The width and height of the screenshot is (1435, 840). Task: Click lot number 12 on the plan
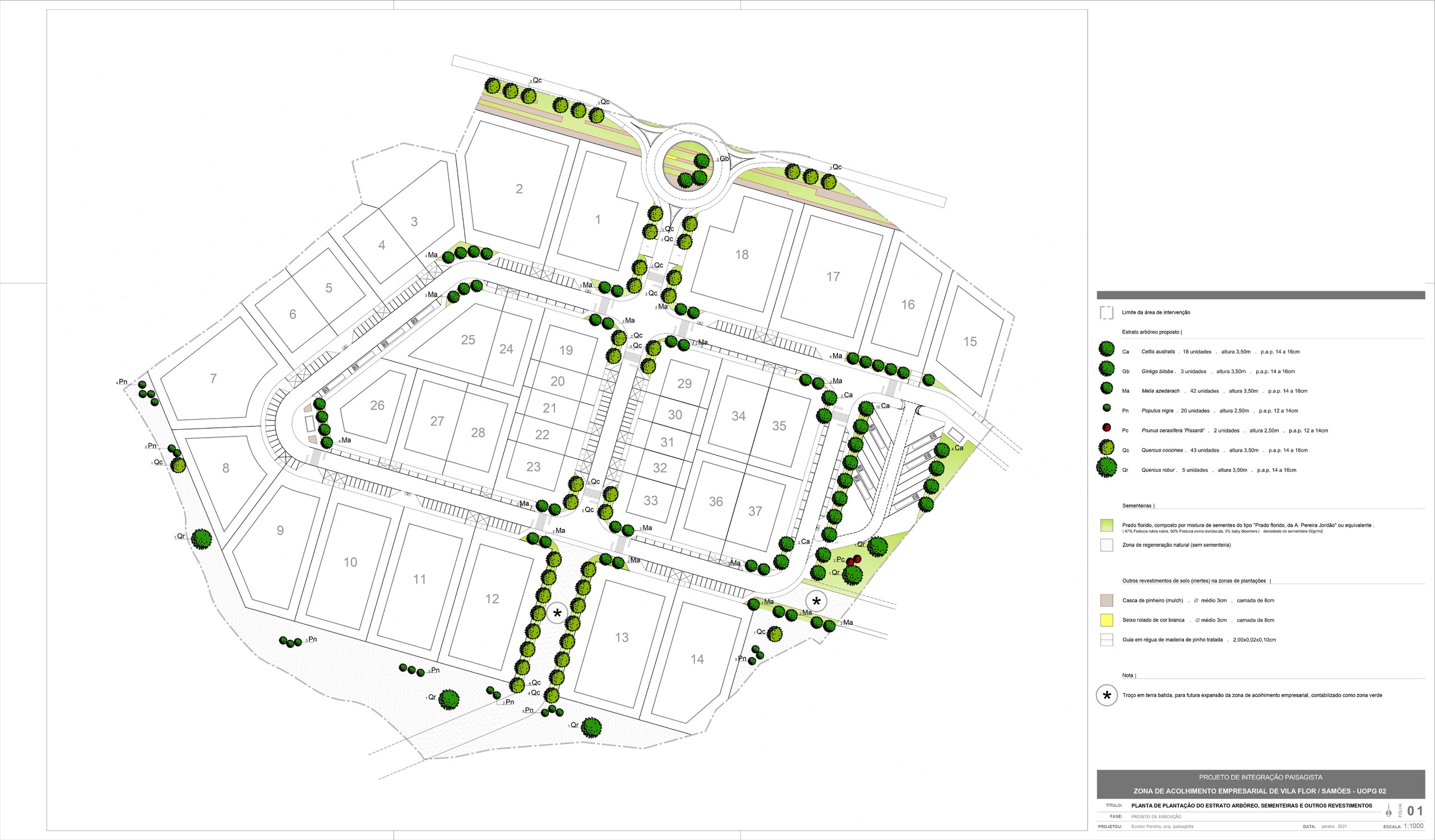click(492, 599)
